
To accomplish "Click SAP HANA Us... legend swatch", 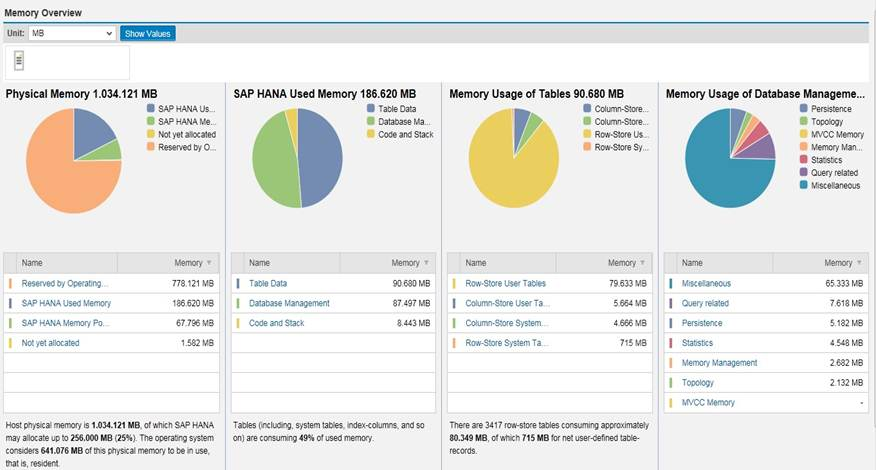I will 150,108.
